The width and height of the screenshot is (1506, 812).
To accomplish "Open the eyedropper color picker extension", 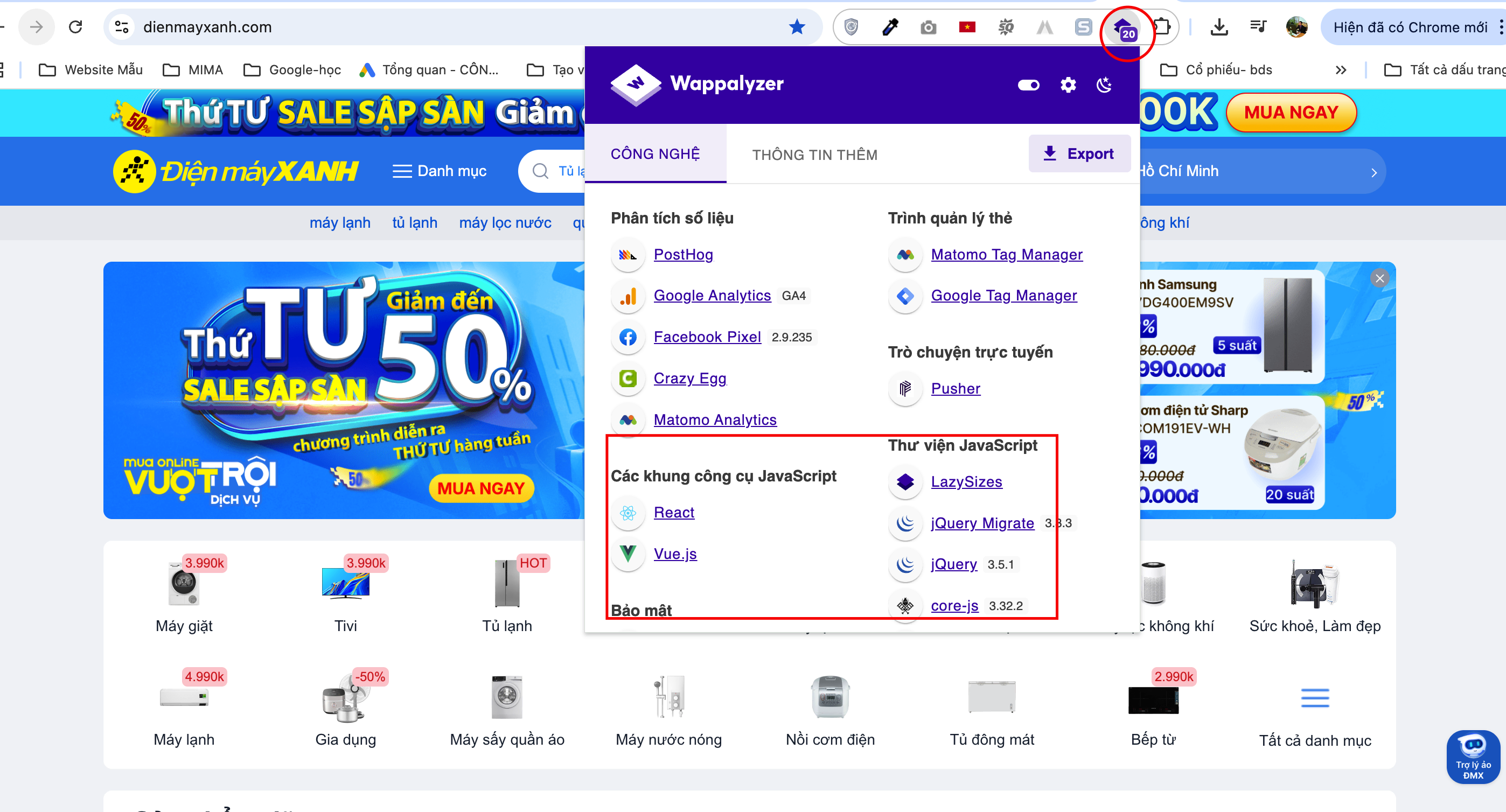I will 890,27.
